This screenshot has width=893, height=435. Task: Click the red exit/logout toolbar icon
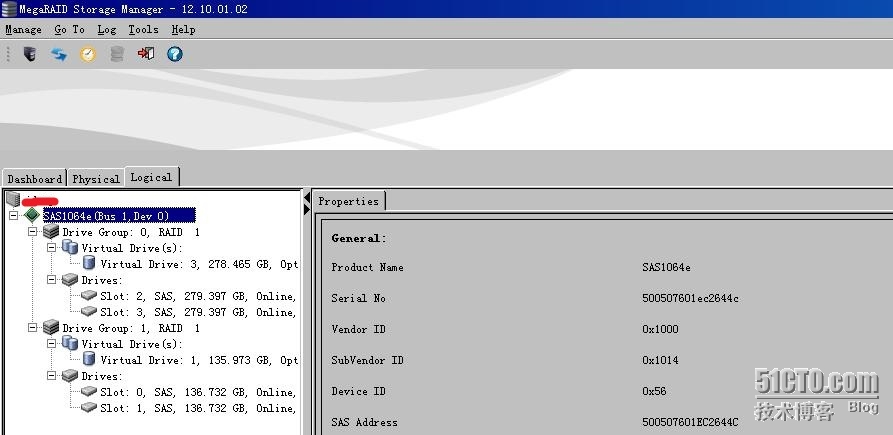(146, 54)
